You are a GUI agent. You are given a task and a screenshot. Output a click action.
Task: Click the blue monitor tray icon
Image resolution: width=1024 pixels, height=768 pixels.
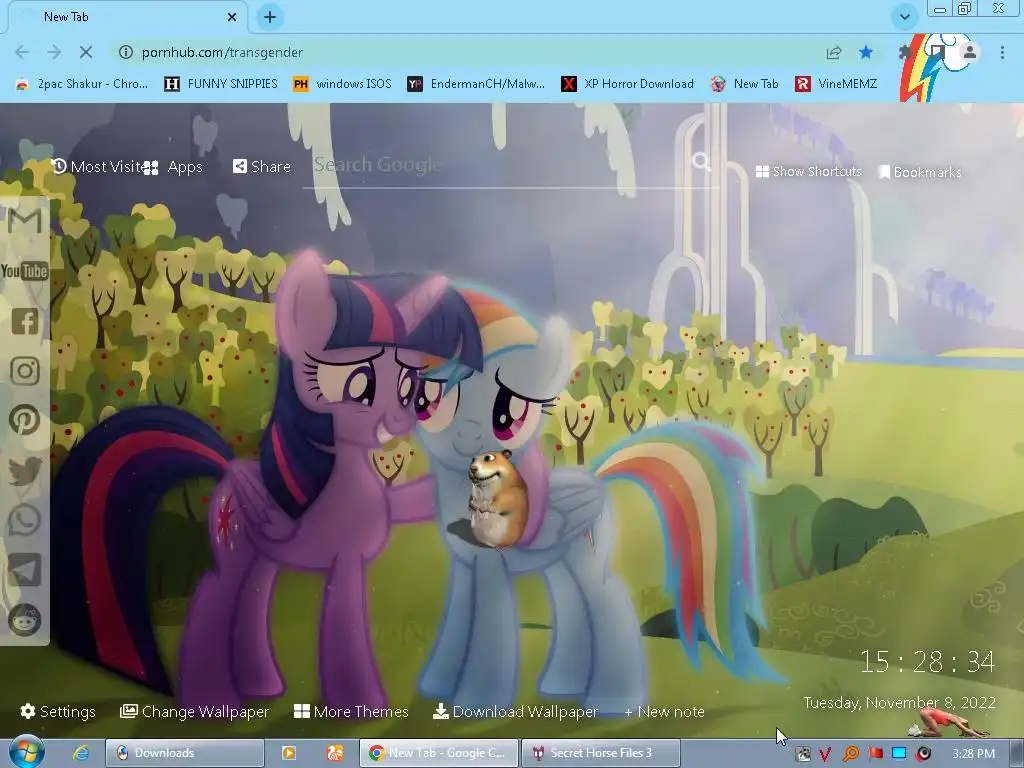pos(899,754)
